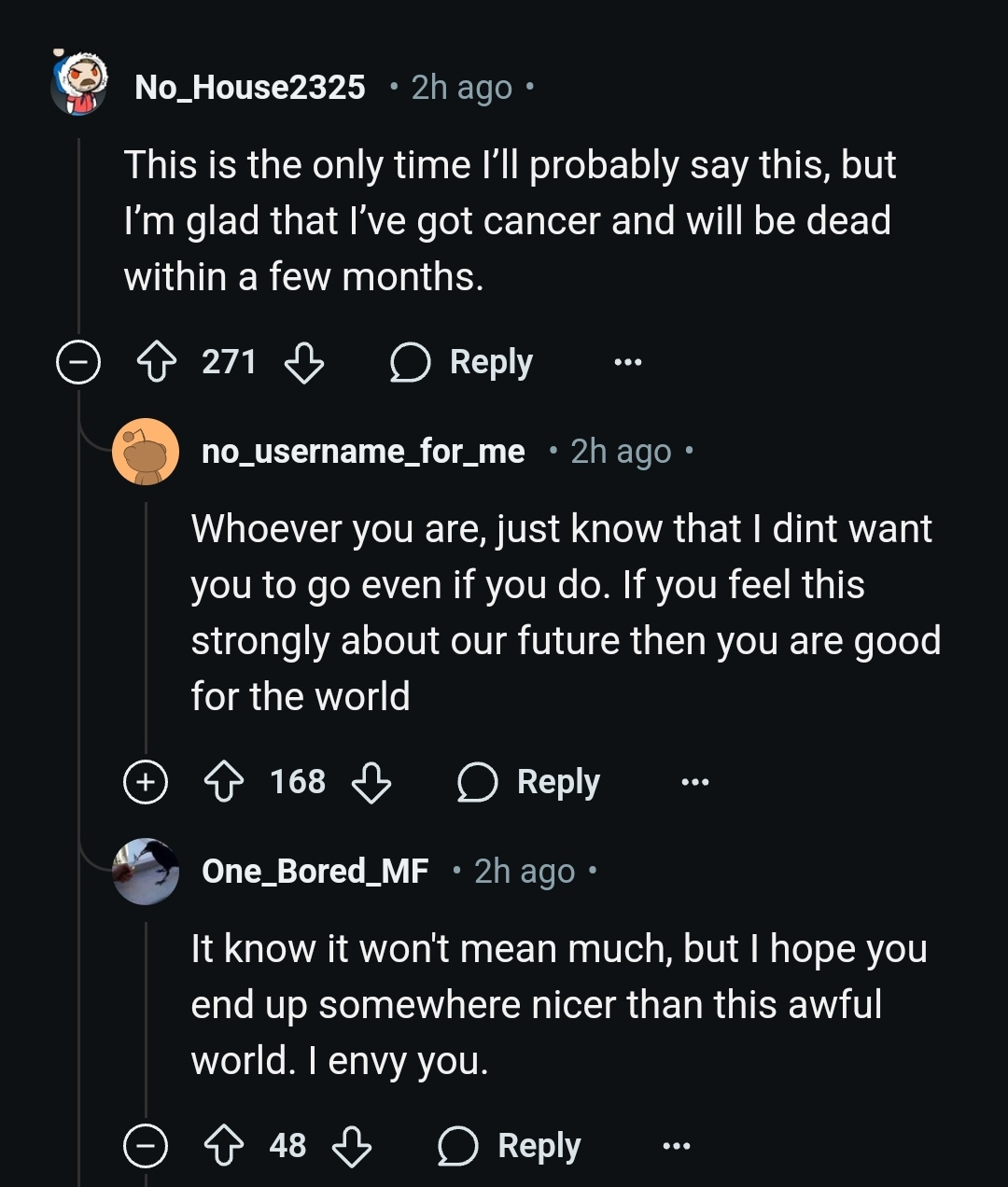
Task: Collapse One_Bored_MF's comment thread
Action: pos(146,1146)
